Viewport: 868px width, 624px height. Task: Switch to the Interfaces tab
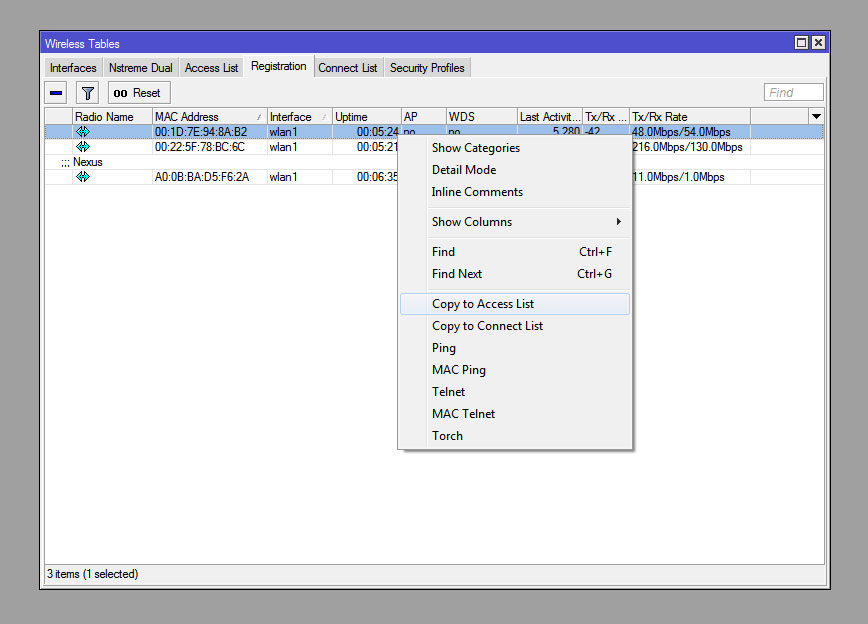[x=73, y=68]
